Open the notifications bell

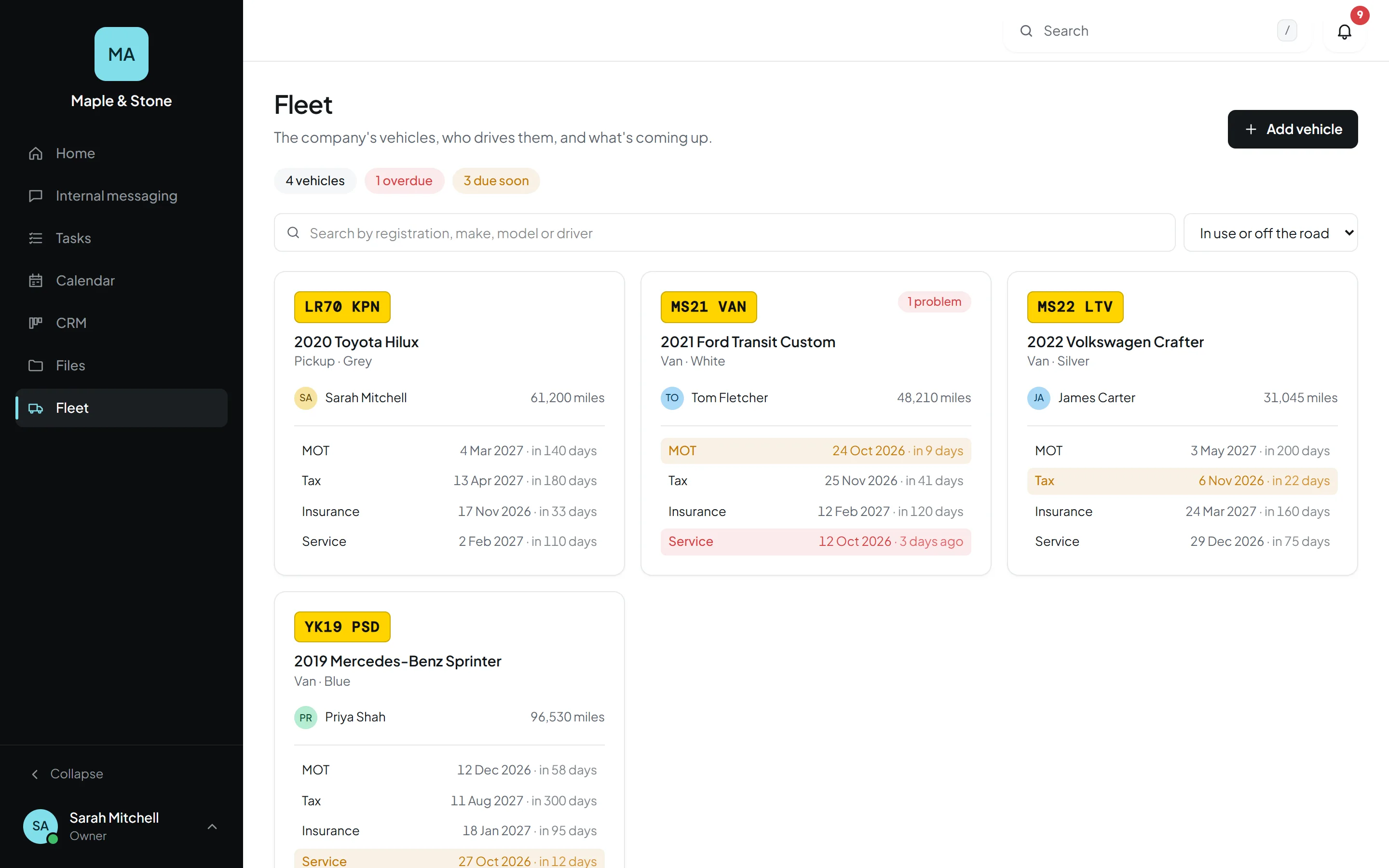pos(1344,31)
